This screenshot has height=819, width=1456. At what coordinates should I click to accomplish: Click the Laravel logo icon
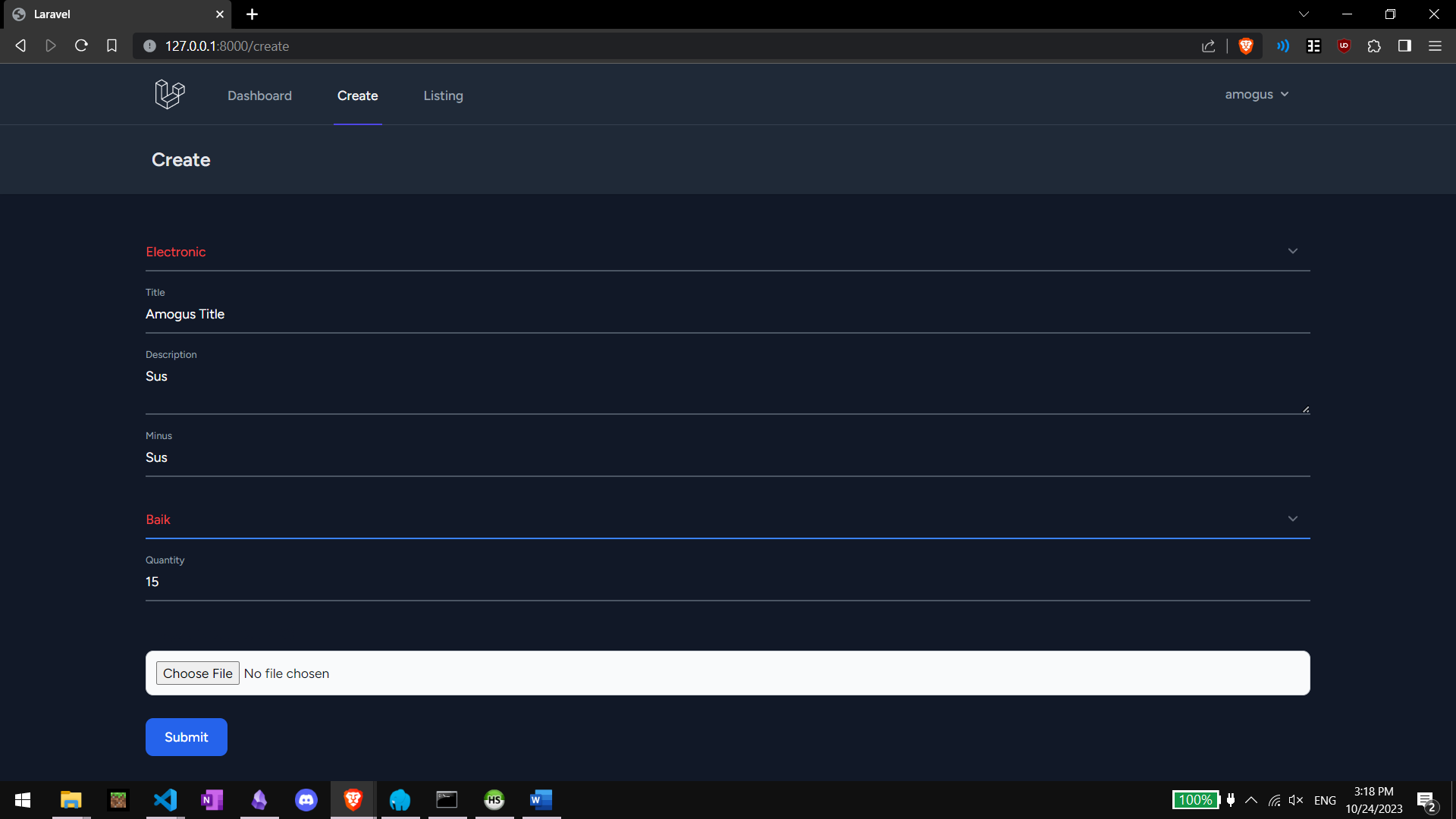[169, 94]
